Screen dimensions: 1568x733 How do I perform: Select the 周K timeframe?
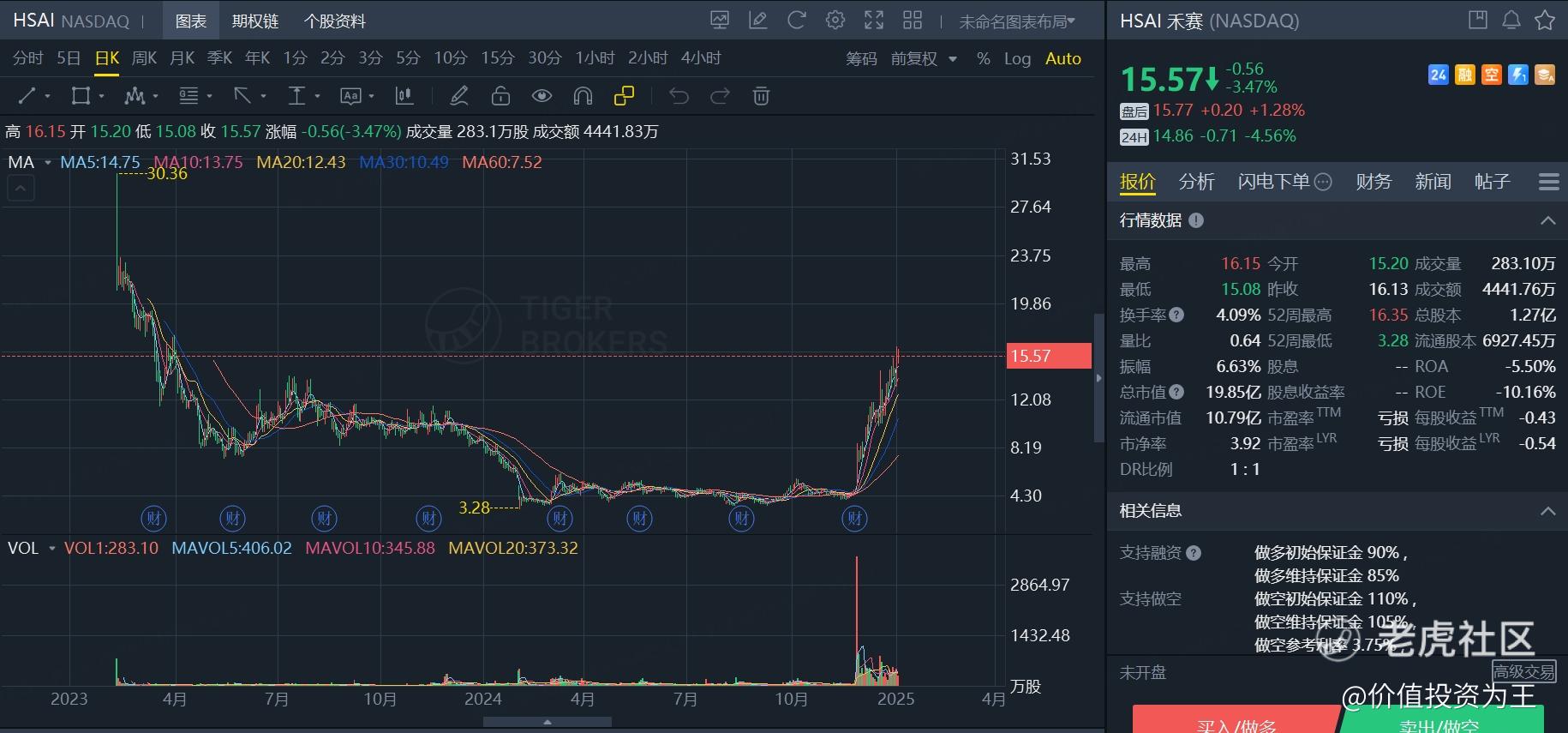pos(144,58)
